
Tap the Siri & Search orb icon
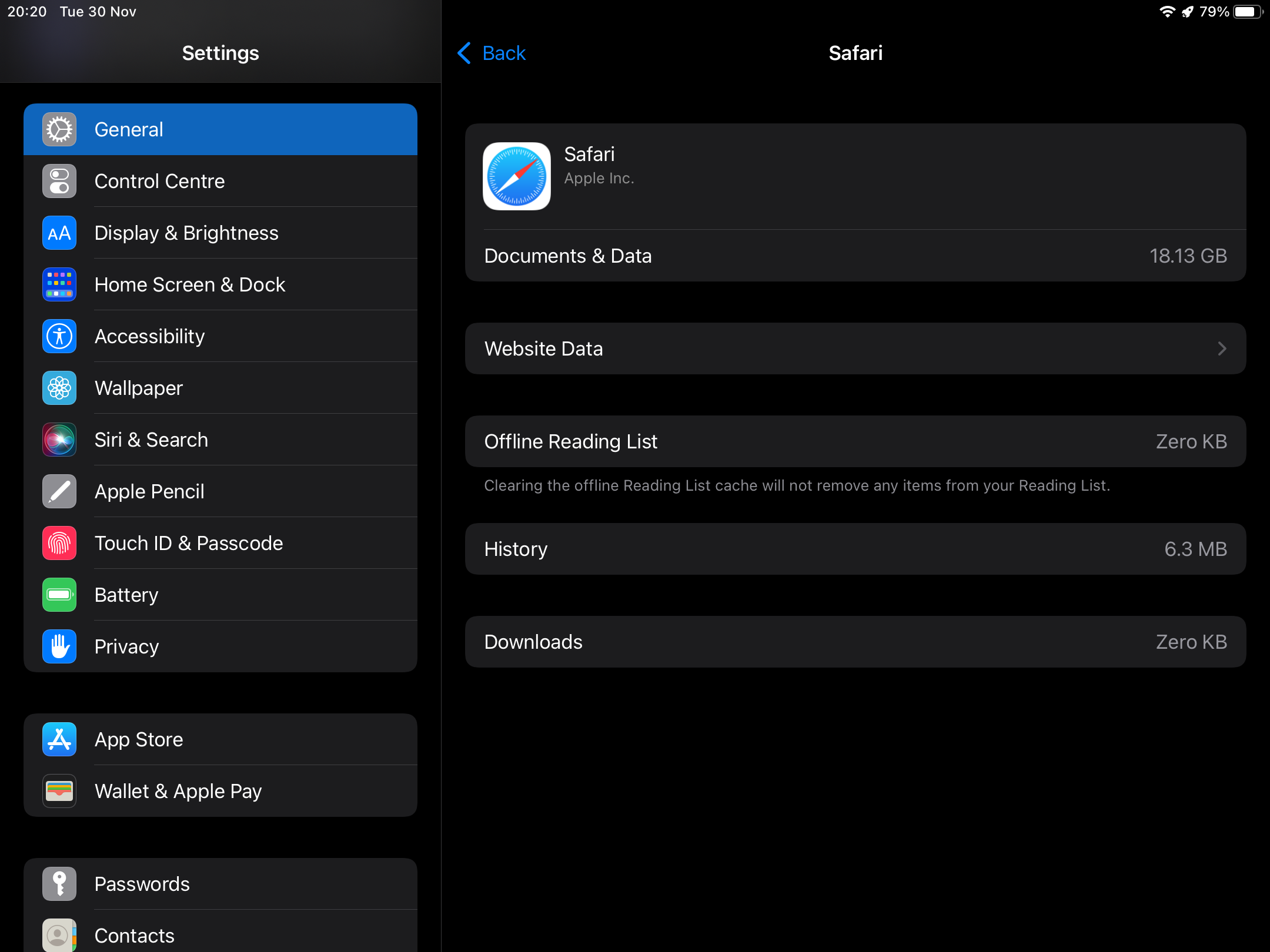point(59,440)
